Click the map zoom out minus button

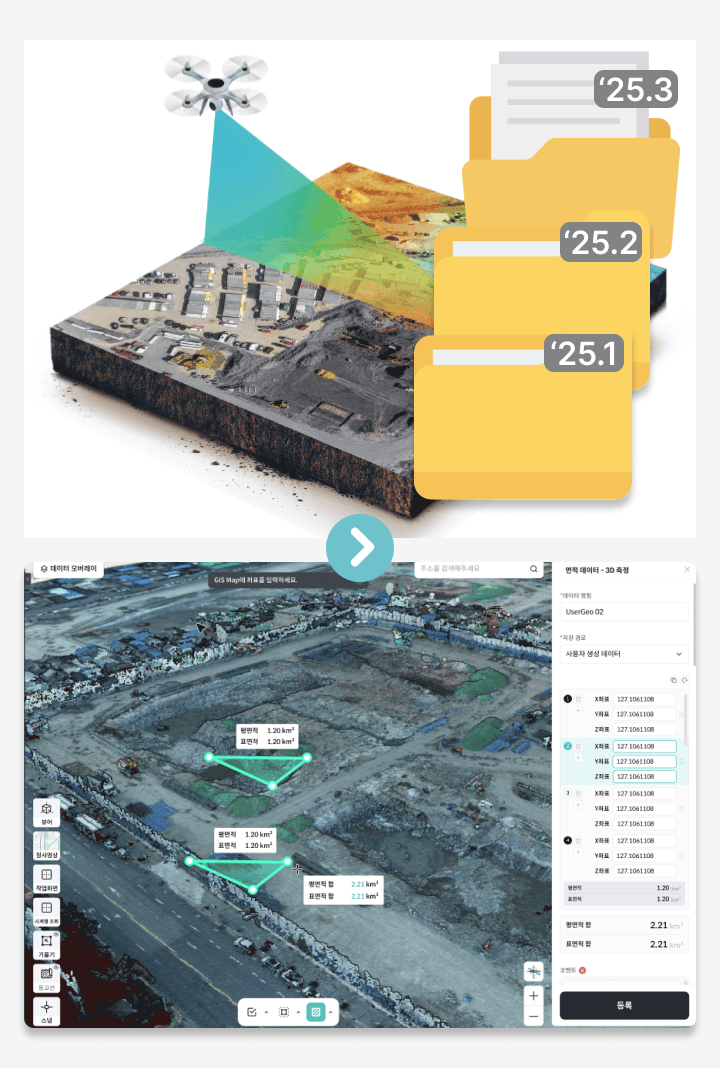[534, 1015]
